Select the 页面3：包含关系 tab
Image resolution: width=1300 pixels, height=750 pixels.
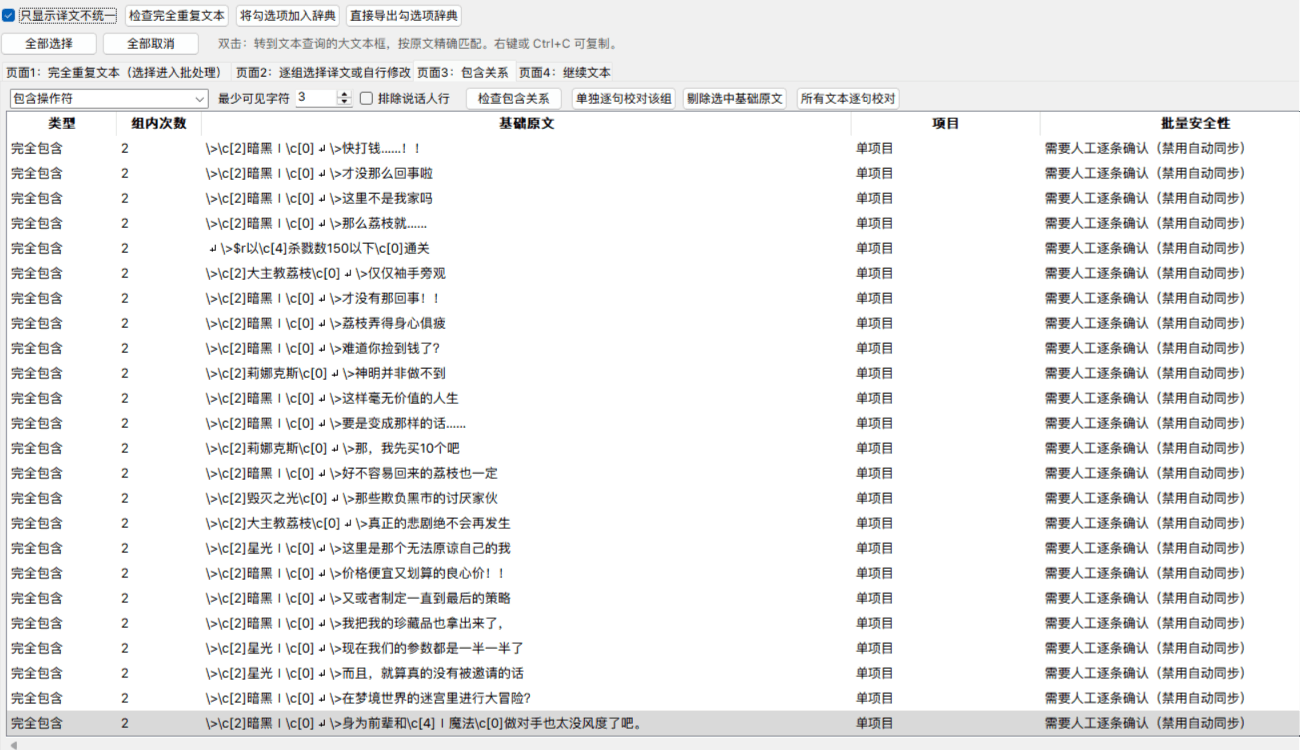462,73
